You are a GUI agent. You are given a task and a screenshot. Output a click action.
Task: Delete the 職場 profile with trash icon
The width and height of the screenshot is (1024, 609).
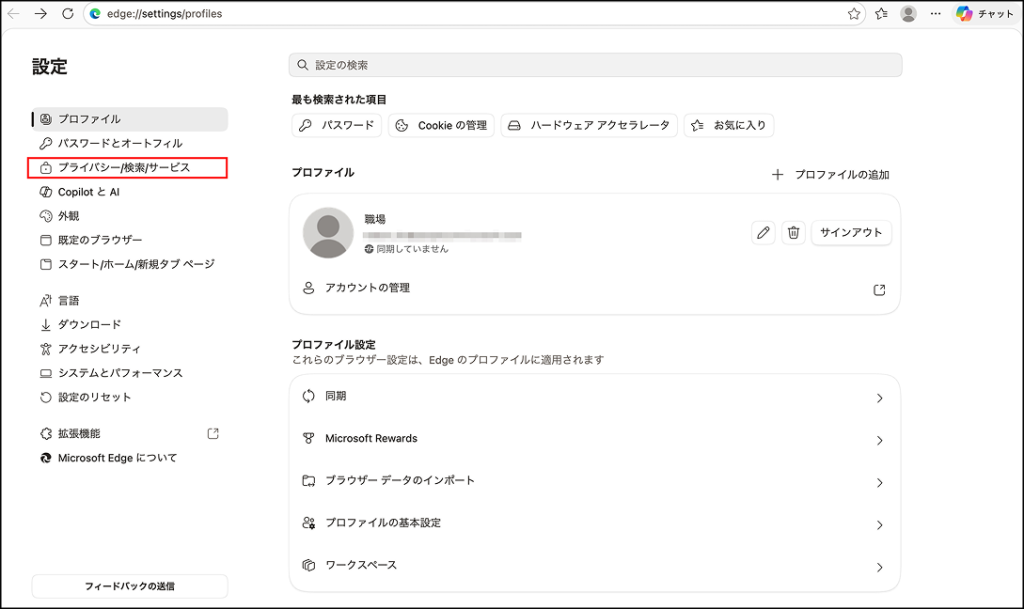point(793,232)
